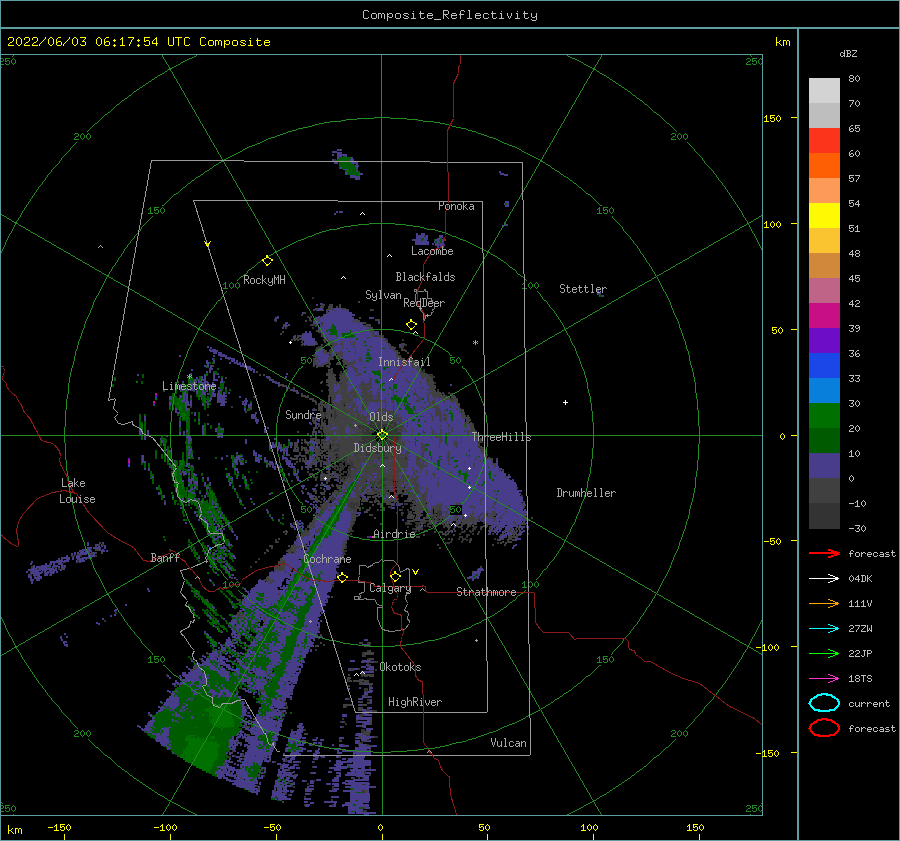
Task: Click the Sundre town label
Action: pyautogui.click(x=303, y=414)
